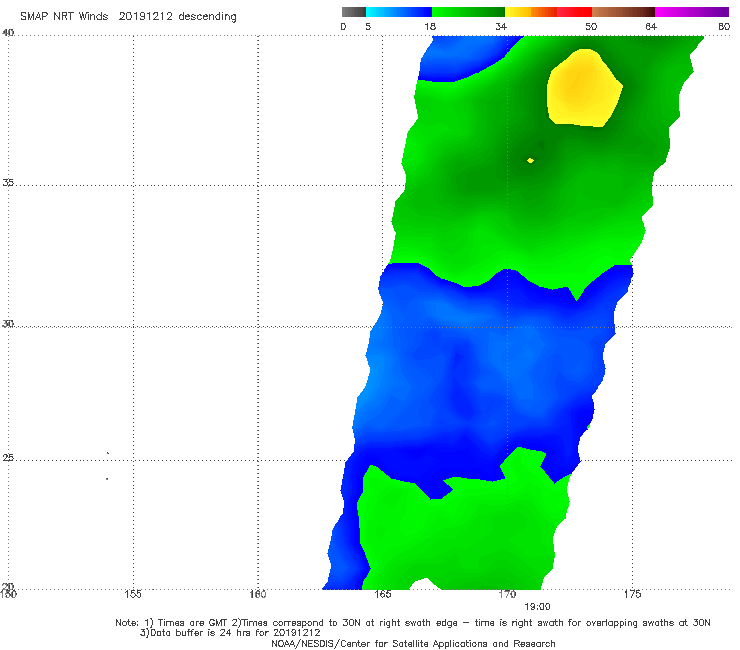Click the latitude label '25'
Screen dimensions: 740x650
point(8,457)
